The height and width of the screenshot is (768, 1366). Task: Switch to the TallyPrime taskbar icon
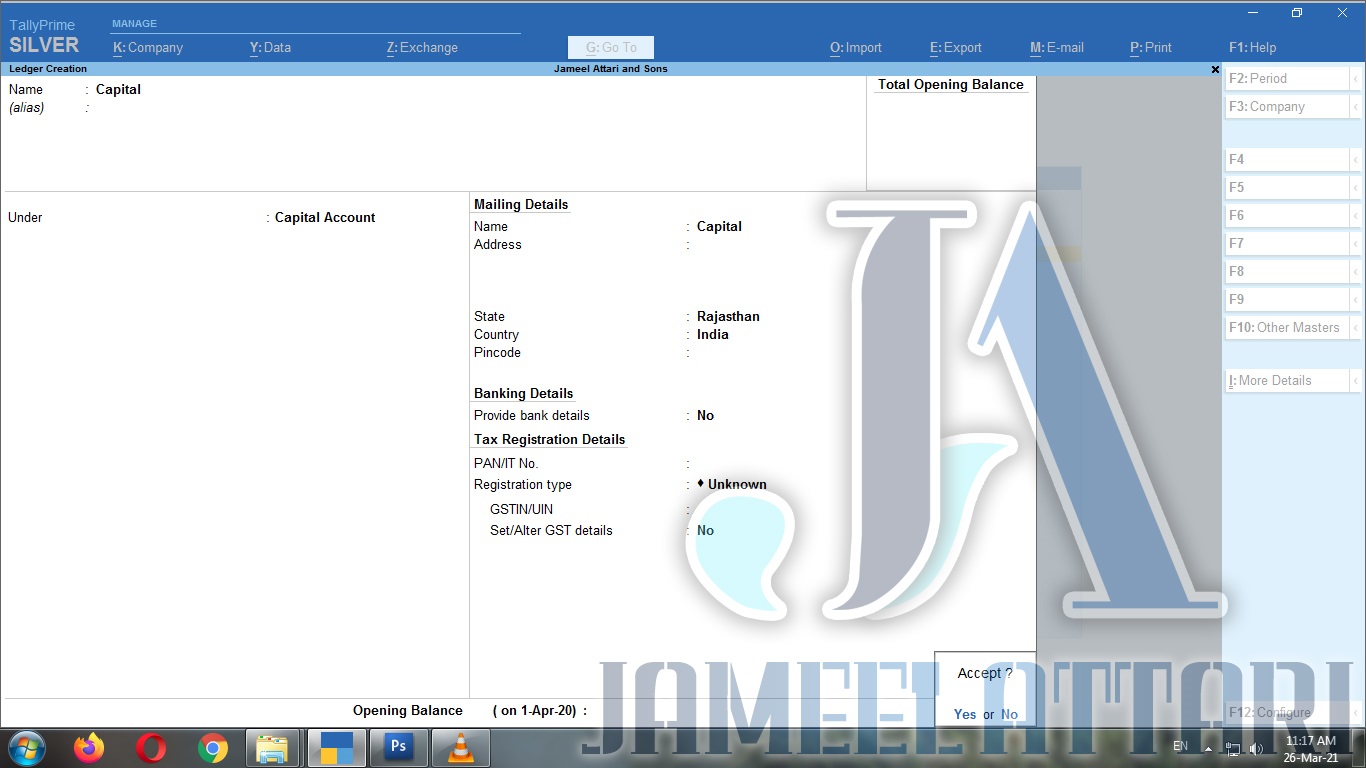(x=337, y=748)
